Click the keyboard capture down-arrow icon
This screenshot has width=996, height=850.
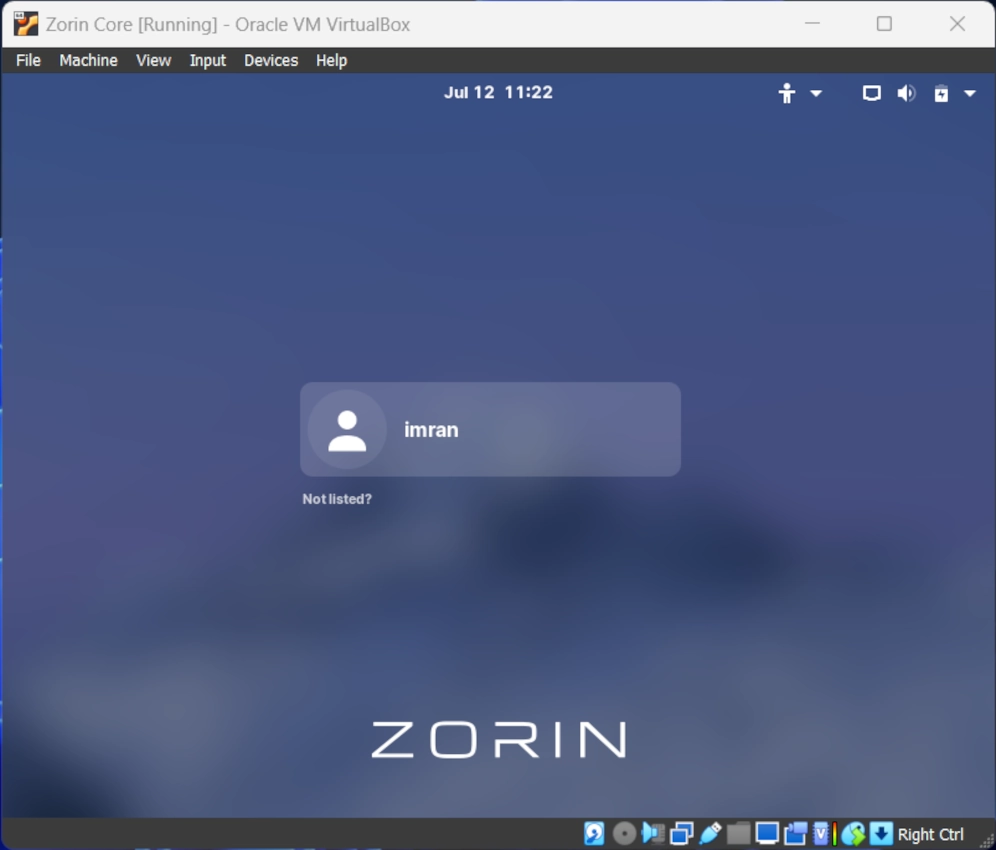881,833
